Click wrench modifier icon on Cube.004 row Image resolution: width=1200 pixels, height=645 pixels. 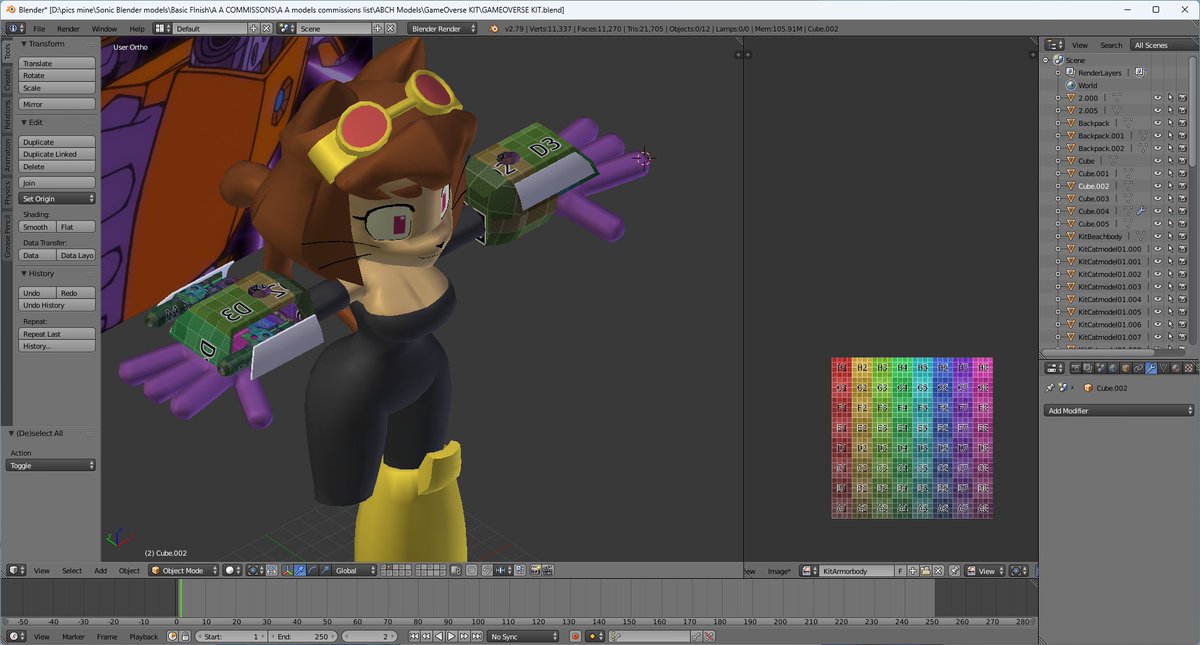click(x=1140, y=211)
